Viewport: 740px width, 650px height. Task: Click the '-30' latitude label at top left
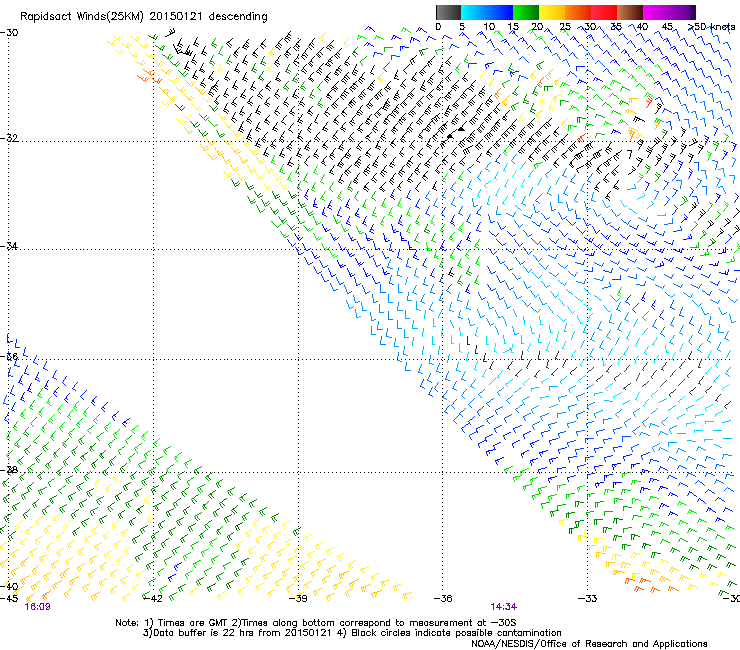click(x=9, y=33)
